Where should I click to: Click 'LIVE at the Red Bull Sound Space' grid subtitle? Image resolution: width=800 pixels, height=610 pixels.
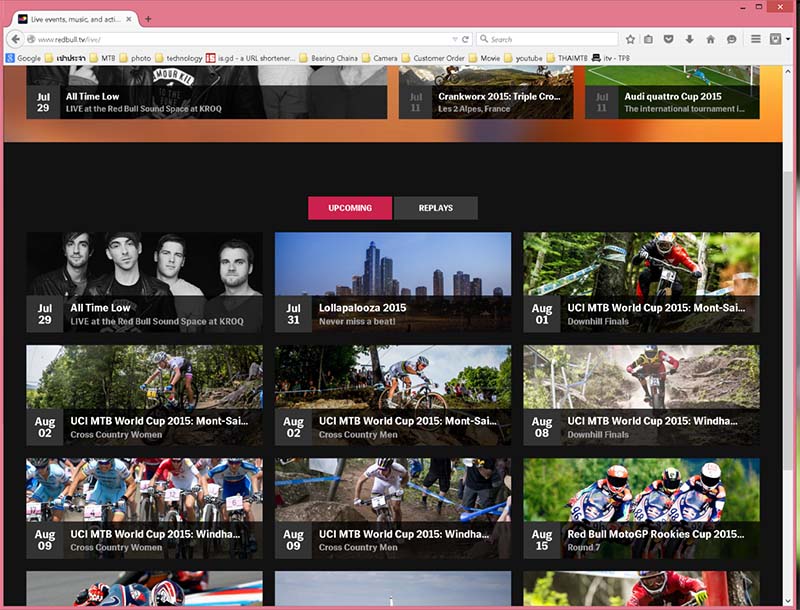tap(157, 321)
